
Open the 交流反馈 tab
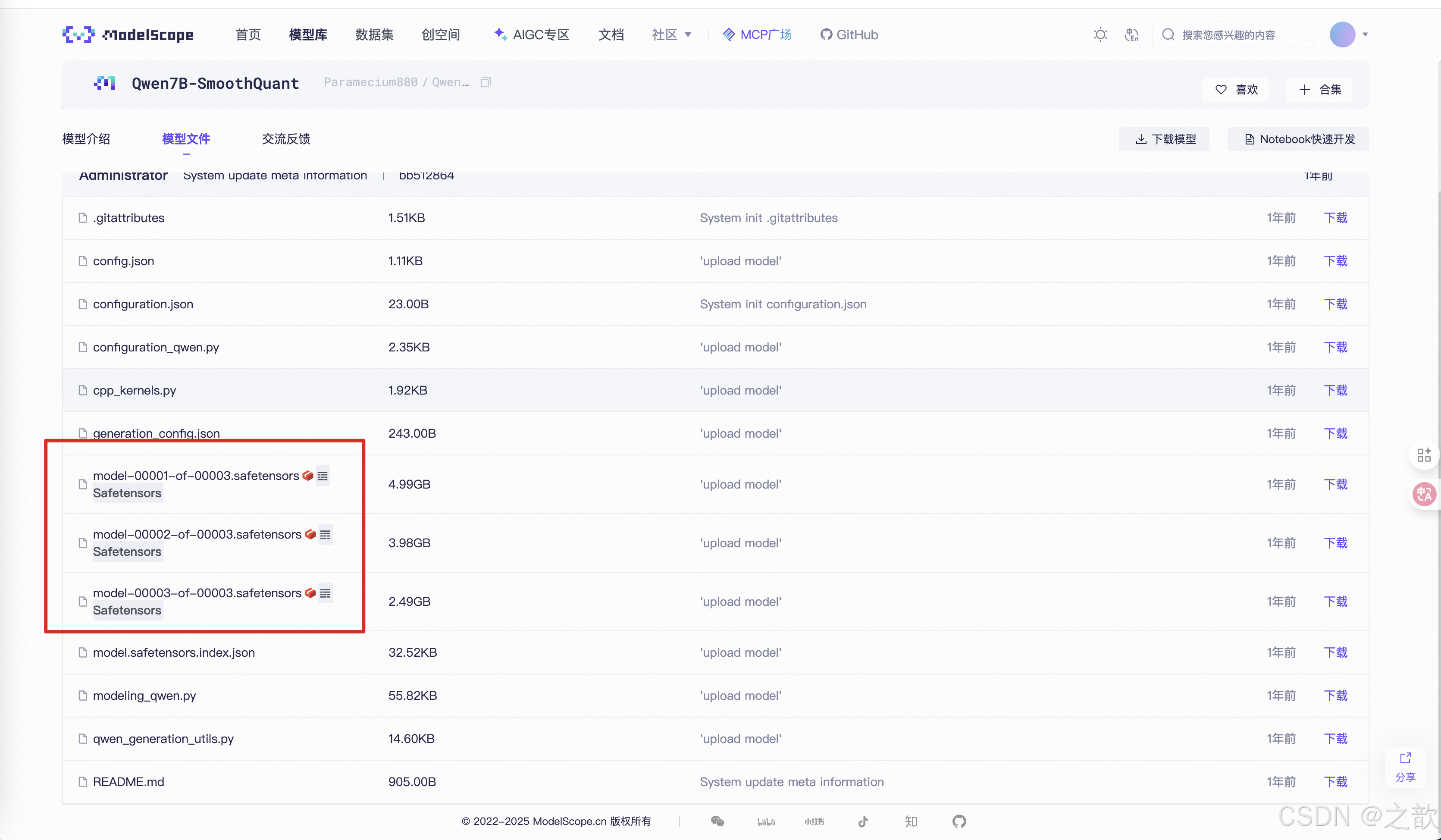(286, 139)
